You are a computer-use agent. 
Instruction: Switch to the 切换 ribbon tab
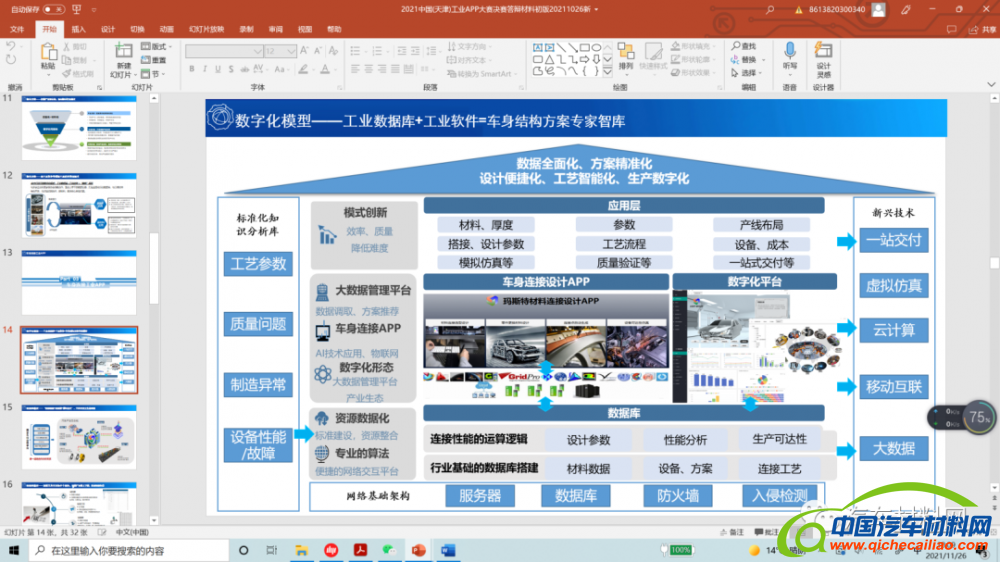pos(137,29)
